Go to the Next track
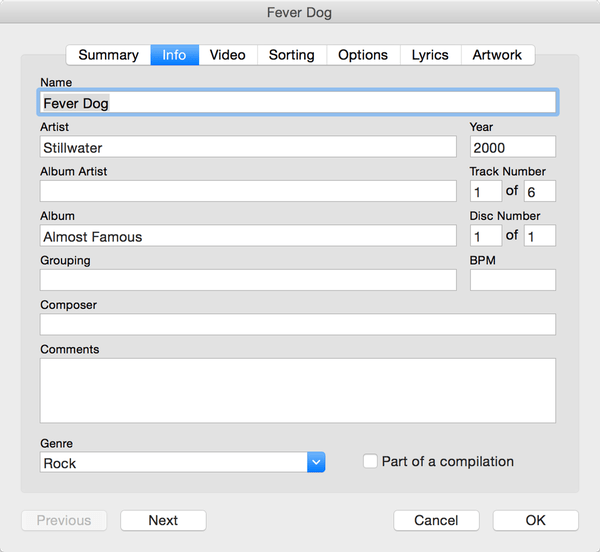The width and height of the screenshot is (600, 552). tap(163, 520)
